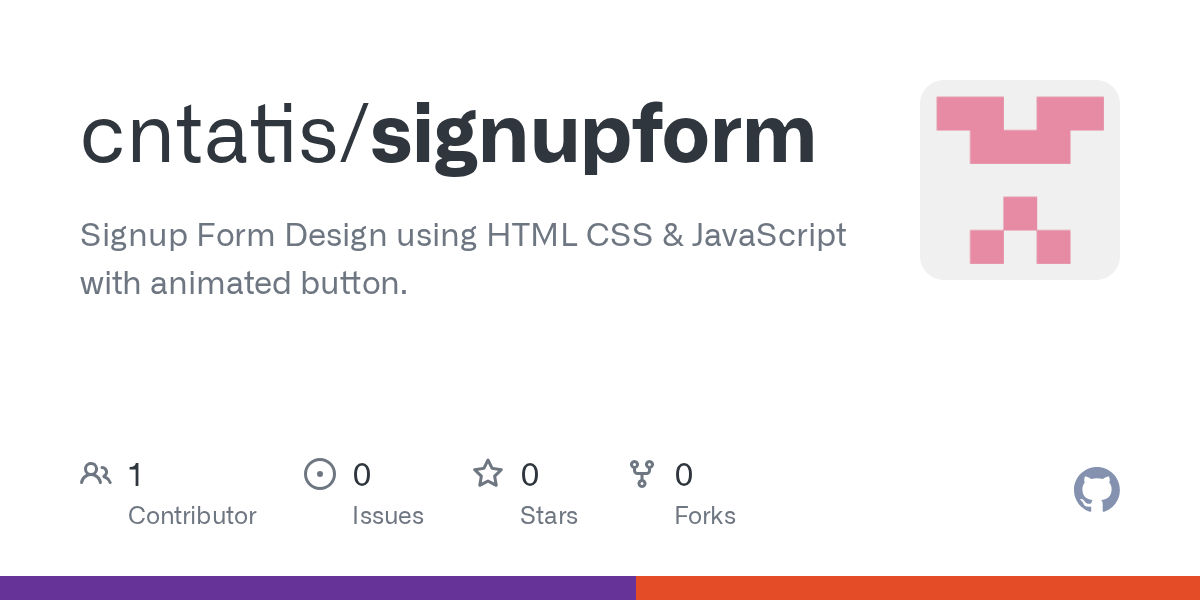The width and height of the screenshot is (1200, 600).
Task: Click the stars count number 0
Action: point(530,475)
